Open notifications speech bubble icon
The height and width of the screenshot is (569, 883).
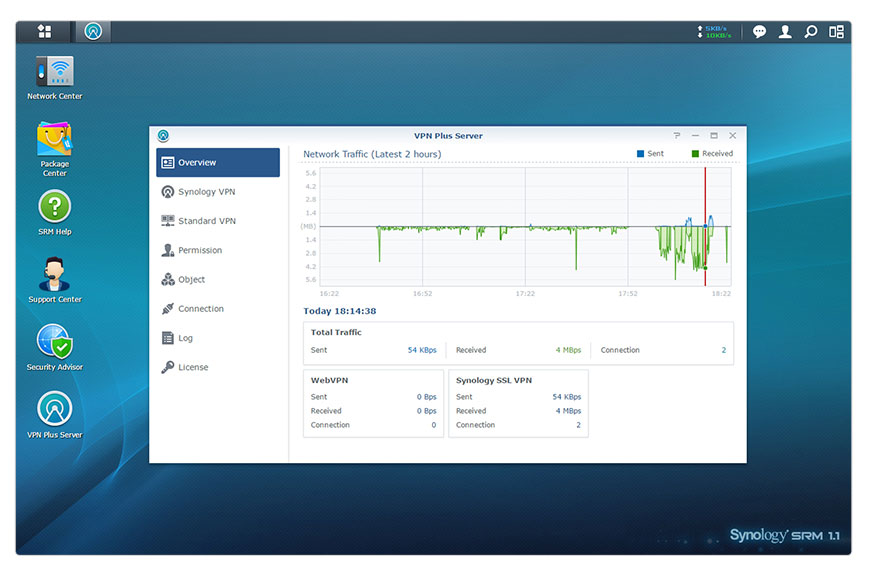[760, 32]
